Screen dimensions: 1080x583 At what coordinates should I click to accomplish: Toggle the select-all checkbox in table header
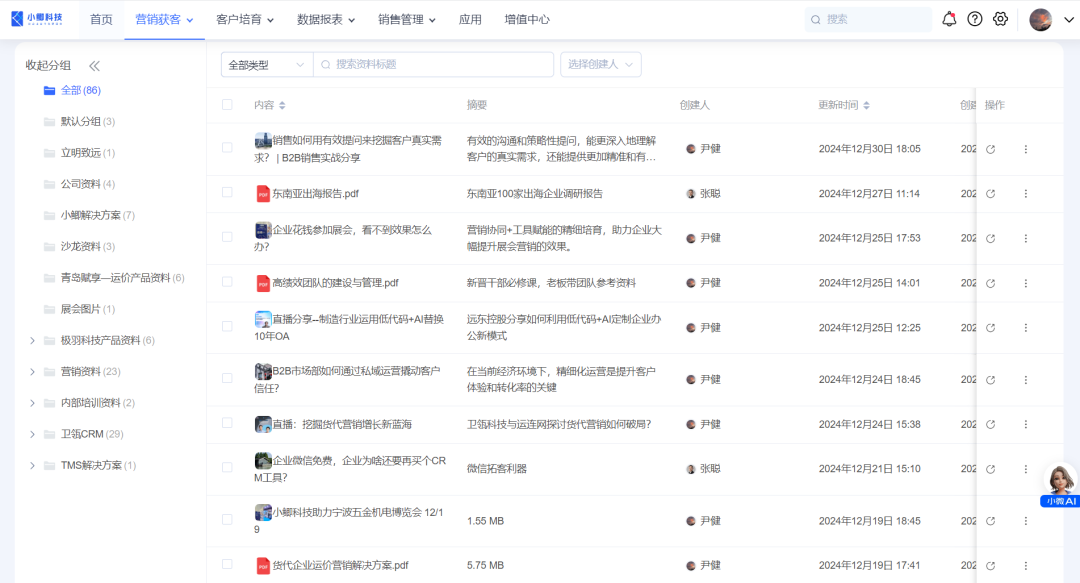click(227, 105)
